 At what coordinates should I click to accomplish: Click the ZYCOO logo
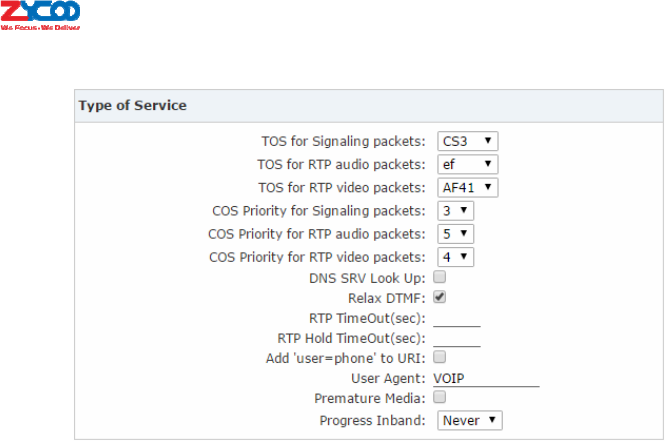coord(42,16)
